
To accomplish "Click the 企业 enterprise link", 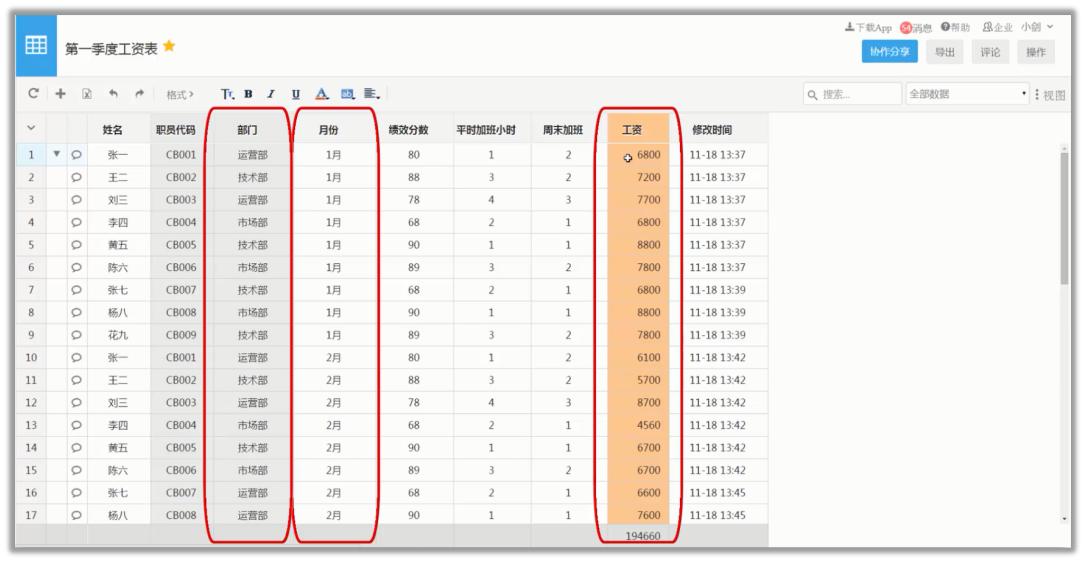I will coord(997,27).
